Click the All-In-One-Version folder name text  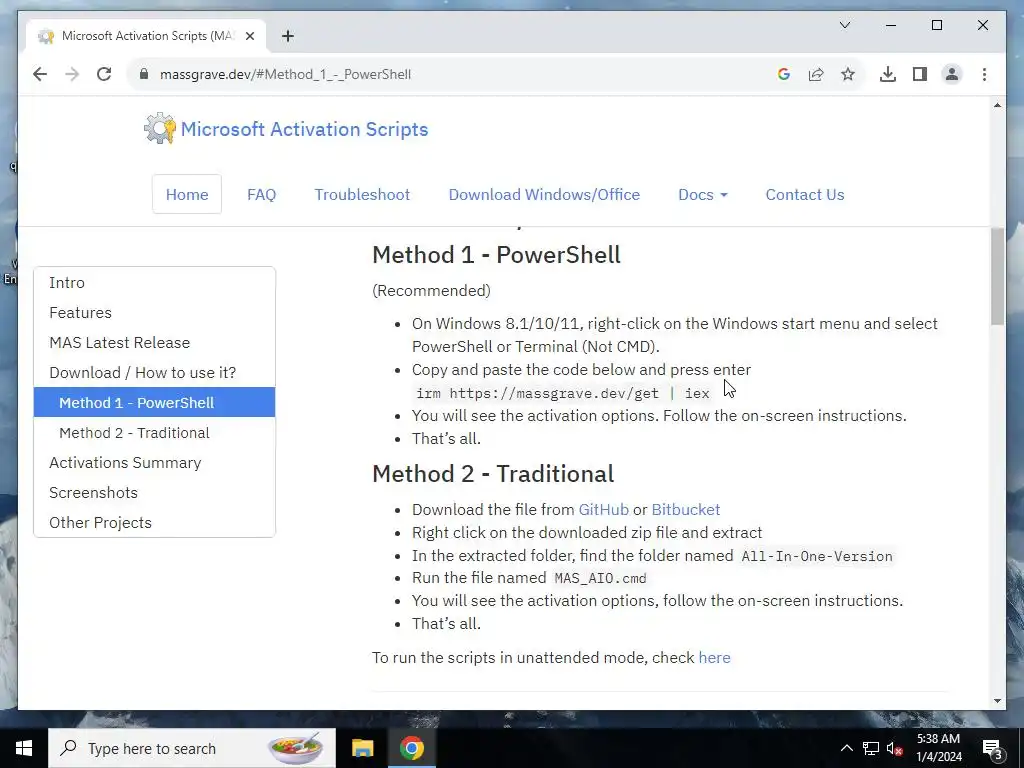click(817, 556)
